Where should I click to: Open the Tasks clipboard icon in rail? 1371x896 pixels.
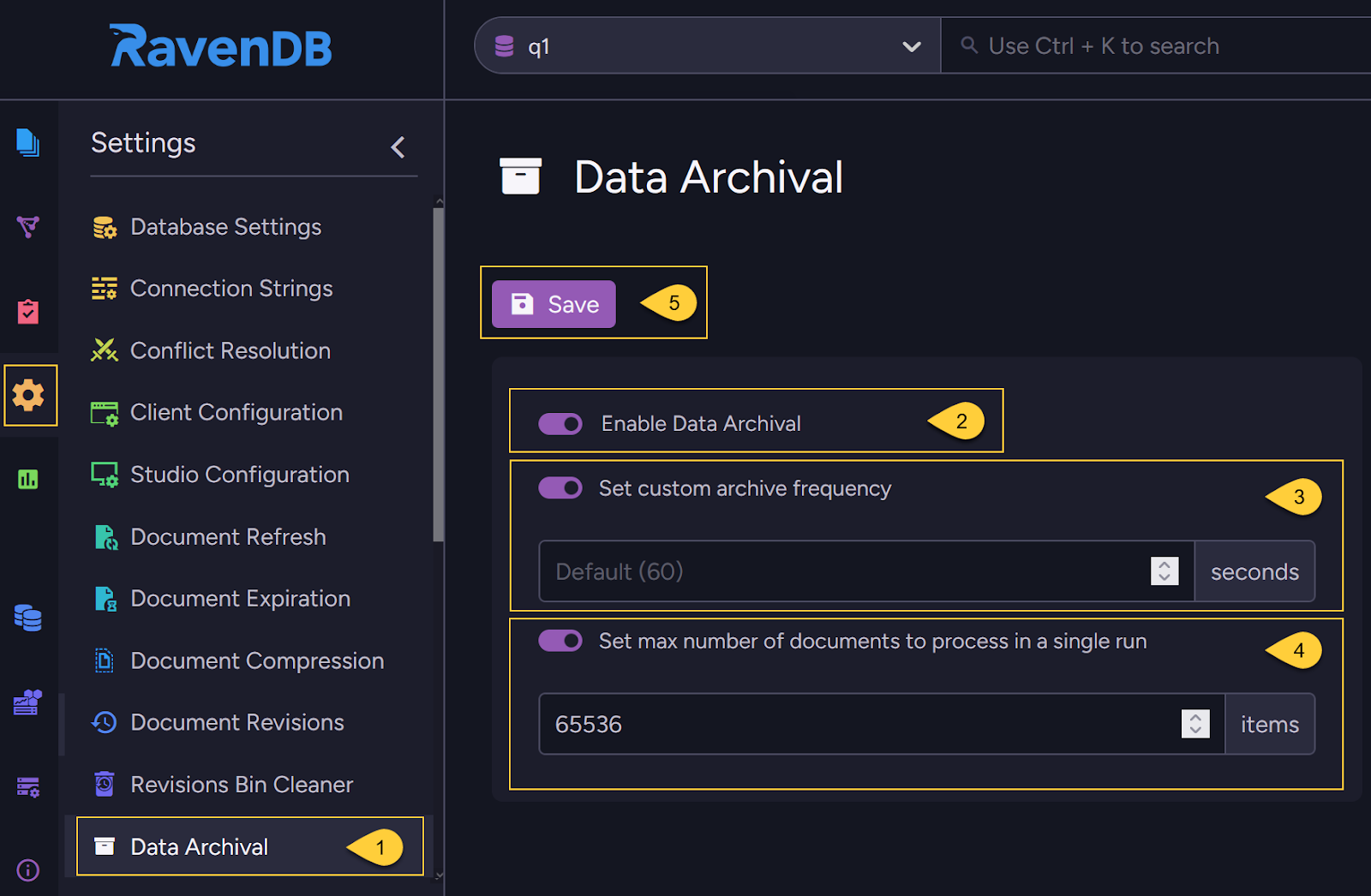click(x=27, y=311)
